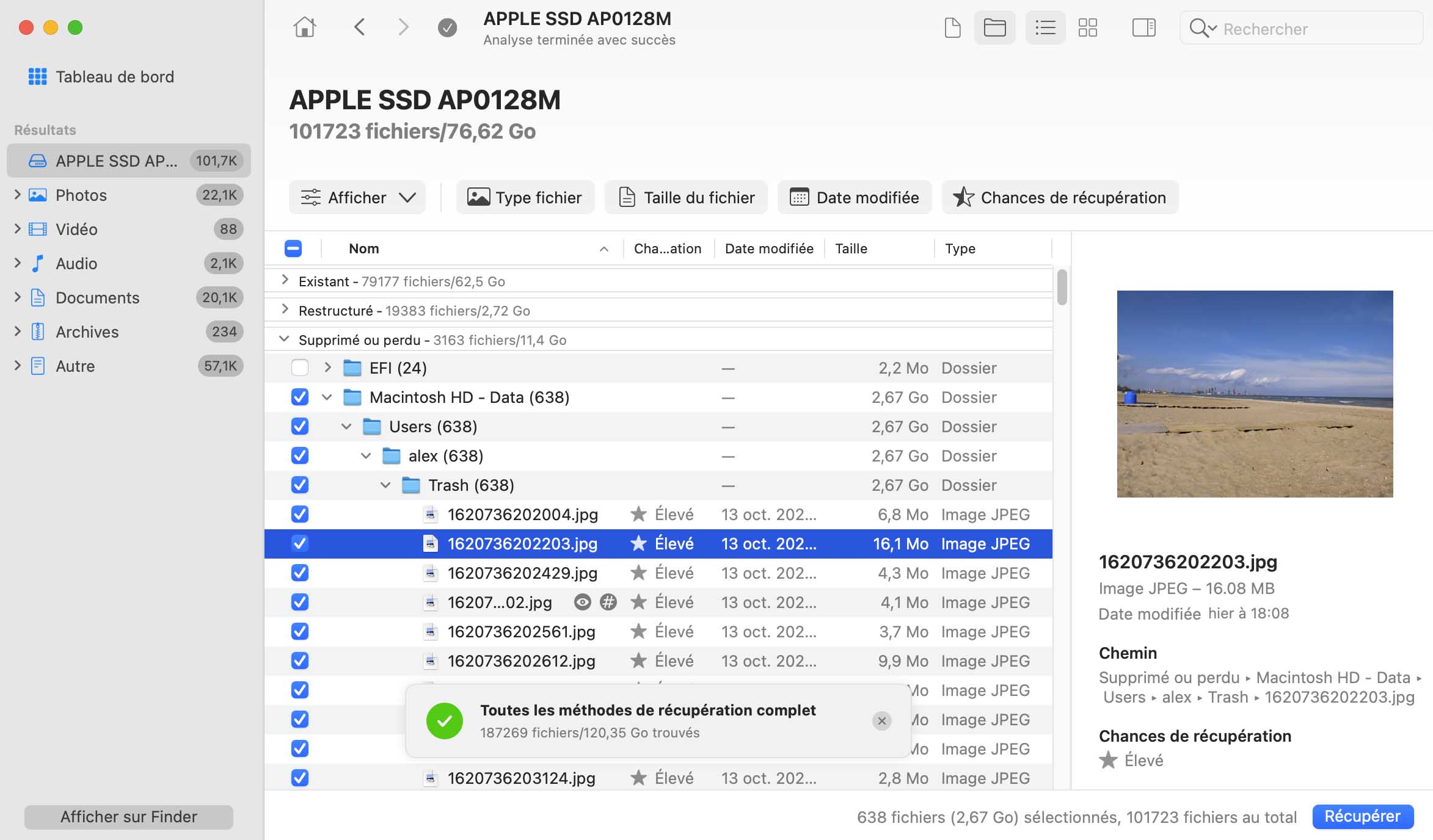Viewport: 1433px width, 840px height.
Task: Open Tableau de bord dashboard
Action: pyautogui.click(x=102, y=76)
